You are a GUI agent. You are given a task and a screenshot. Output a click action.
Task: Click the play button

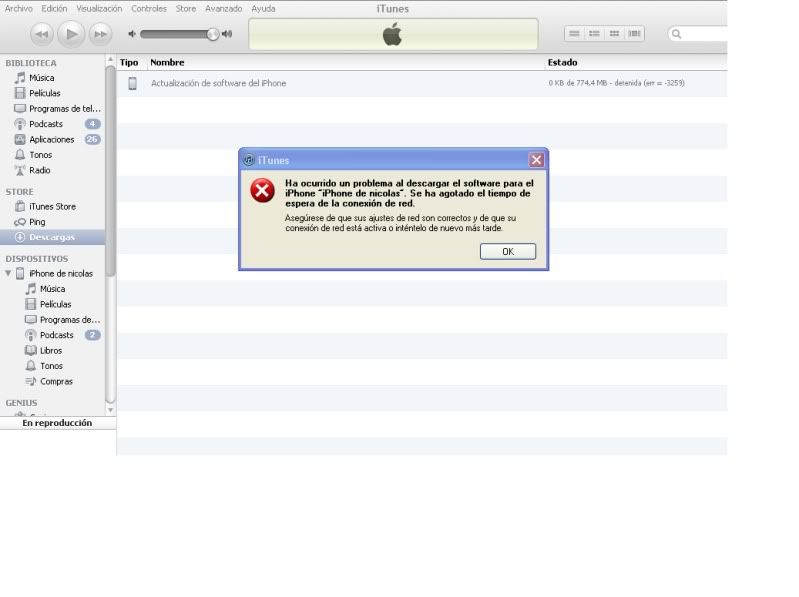tap(71, 34)
